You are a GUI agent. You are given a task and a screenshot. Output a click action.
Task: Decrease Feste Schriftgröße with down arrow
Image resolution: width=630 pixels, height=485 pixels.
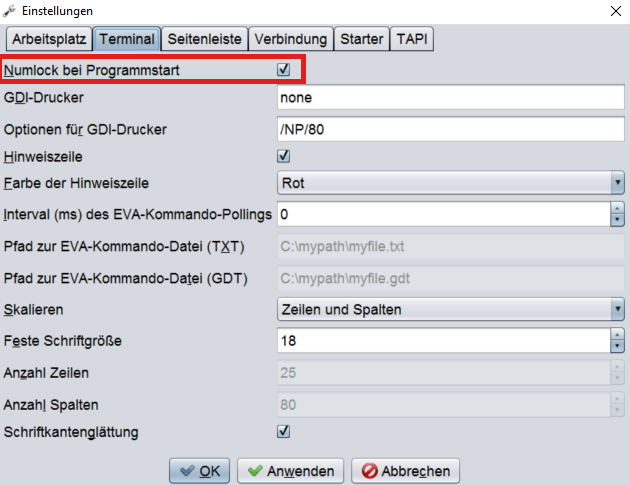click(617, 347)
